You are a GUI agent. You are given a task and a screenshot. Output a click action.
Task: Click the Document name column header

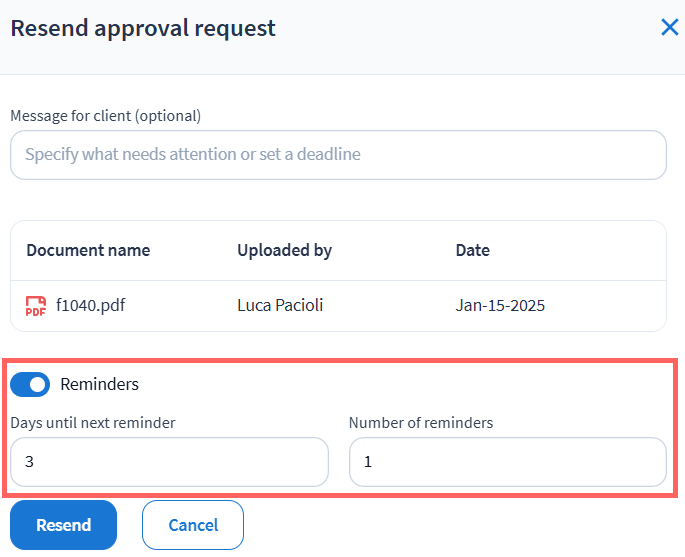(x=88, y=250)
